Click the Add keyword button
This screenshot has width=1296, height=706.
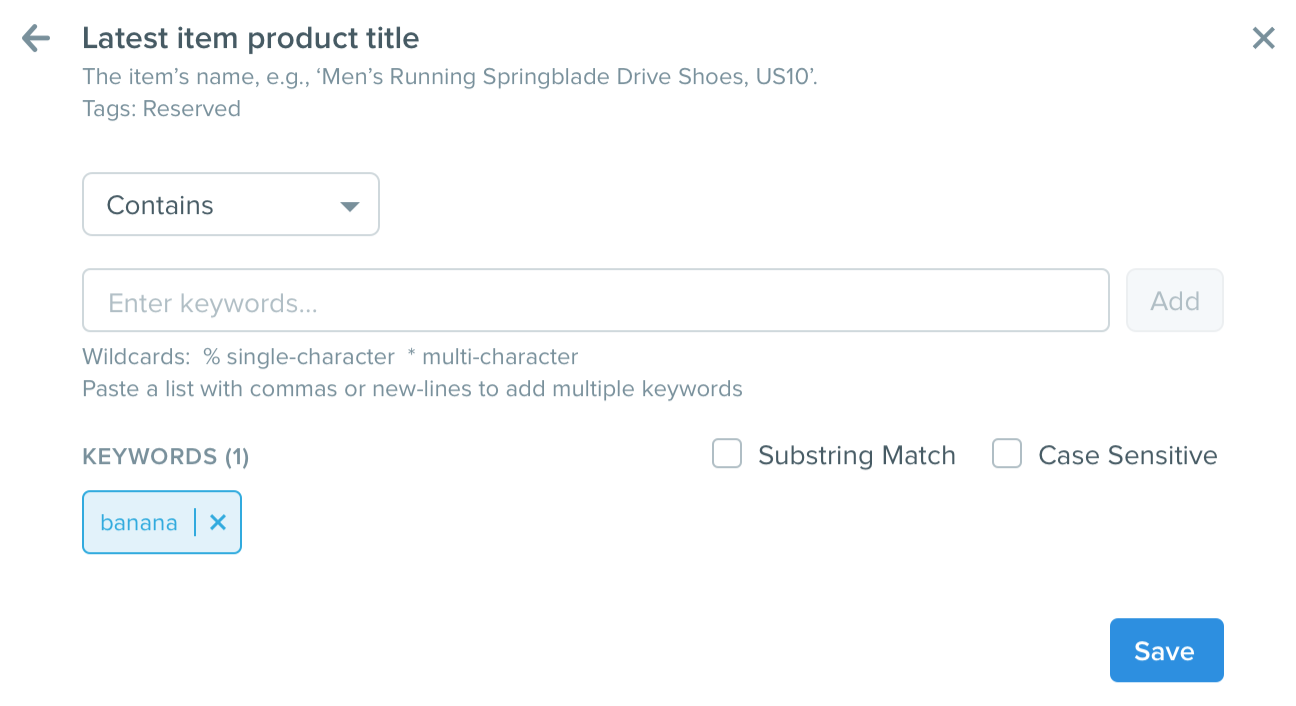click(x=1175, y=300)
